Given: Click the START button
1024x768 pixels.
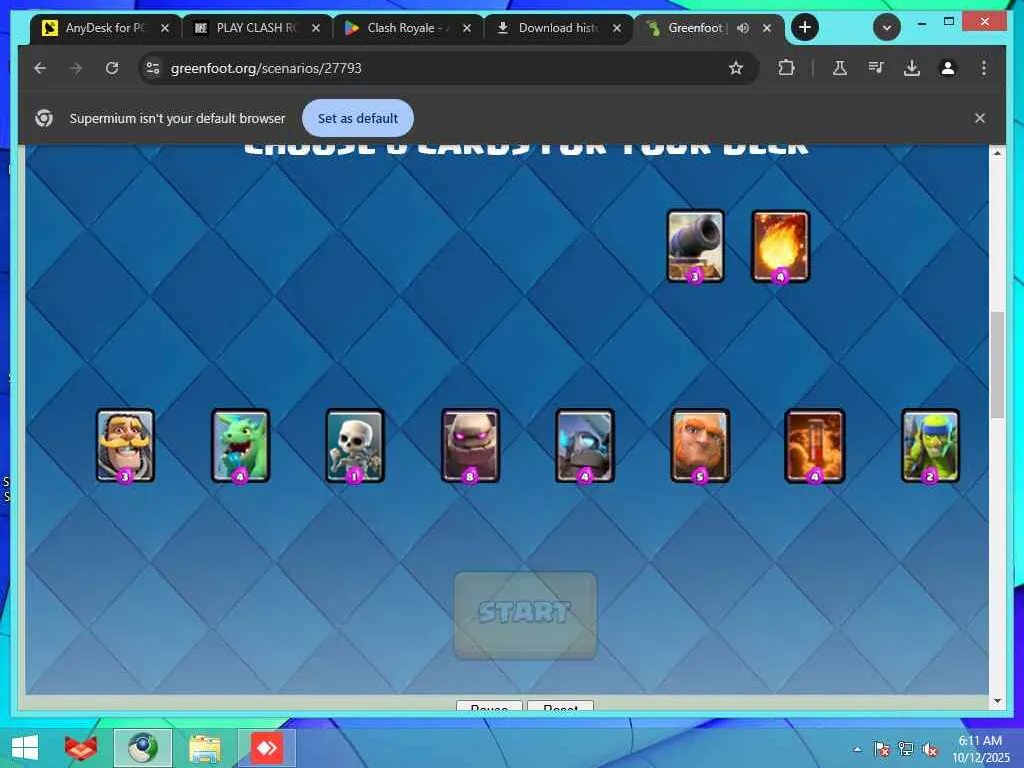Looking at the screenshot, I should (526, 615).
